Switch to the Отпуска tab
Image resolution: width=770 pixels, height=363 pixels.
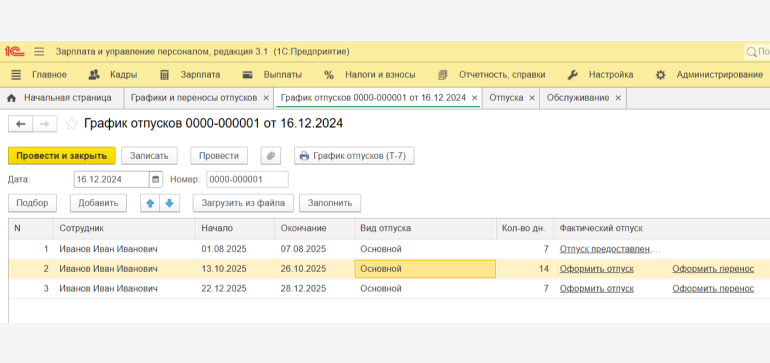tap(506, 98)
